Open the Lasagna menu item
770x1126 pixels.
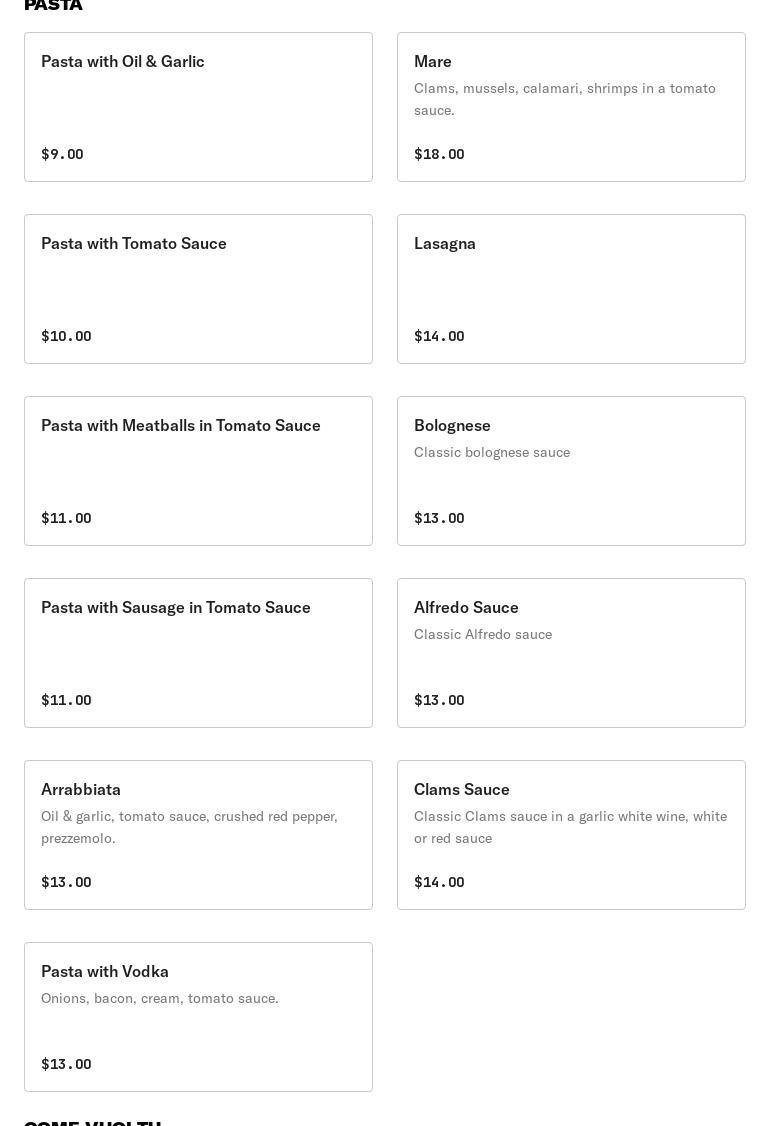pos(571,289)
